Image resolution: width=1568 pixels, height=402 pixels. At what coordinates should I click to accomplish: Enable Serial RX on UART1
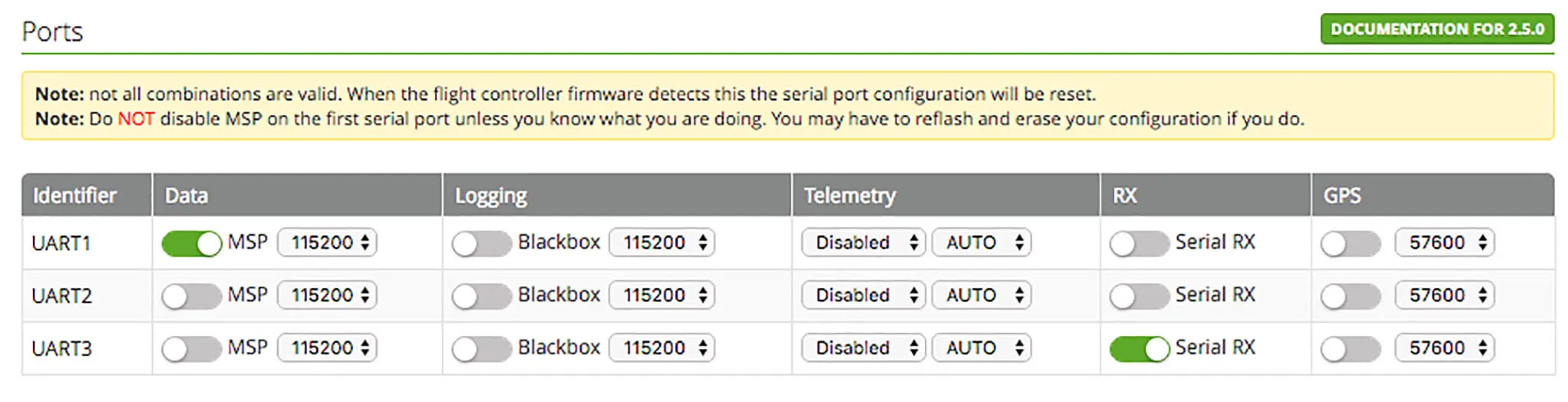(x=1138, y=243)
